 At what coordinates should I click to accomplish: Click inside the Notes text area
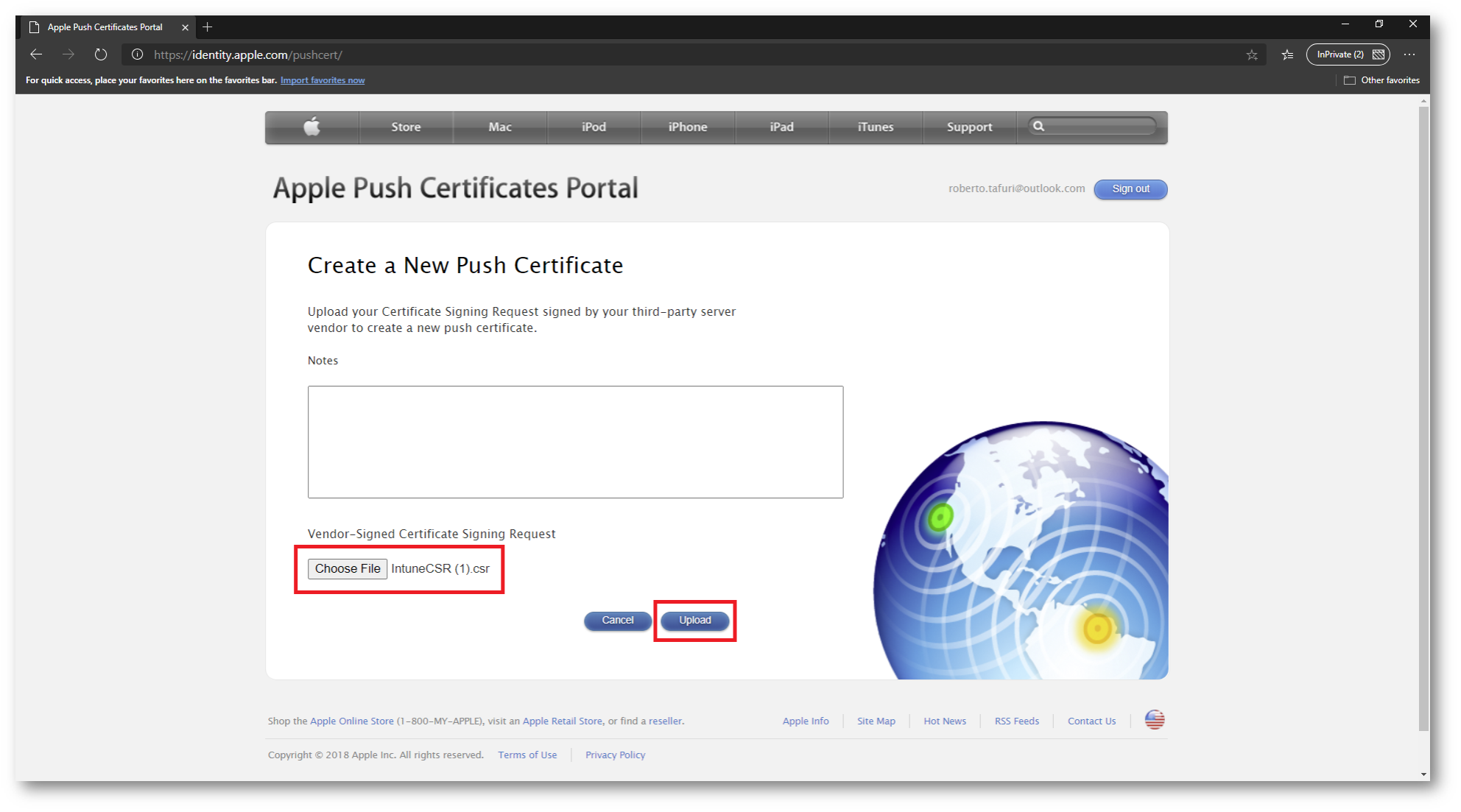click(x=575, y=442)
